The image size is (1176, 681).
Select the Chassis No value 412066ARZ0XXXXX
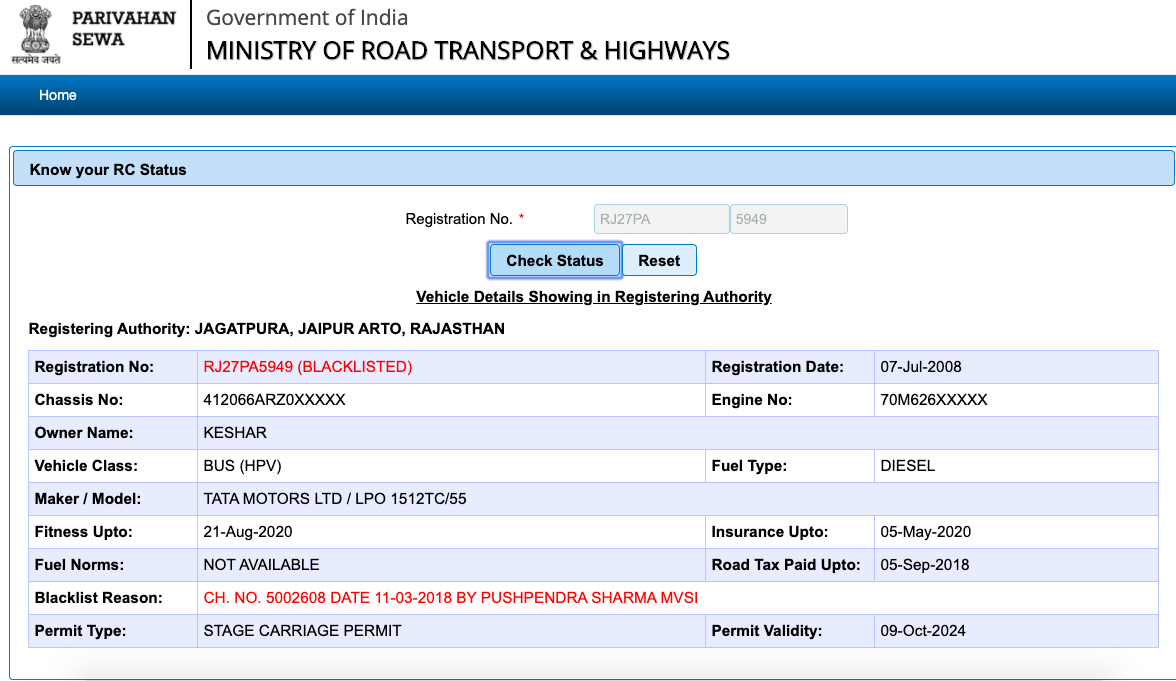(274, 400)
